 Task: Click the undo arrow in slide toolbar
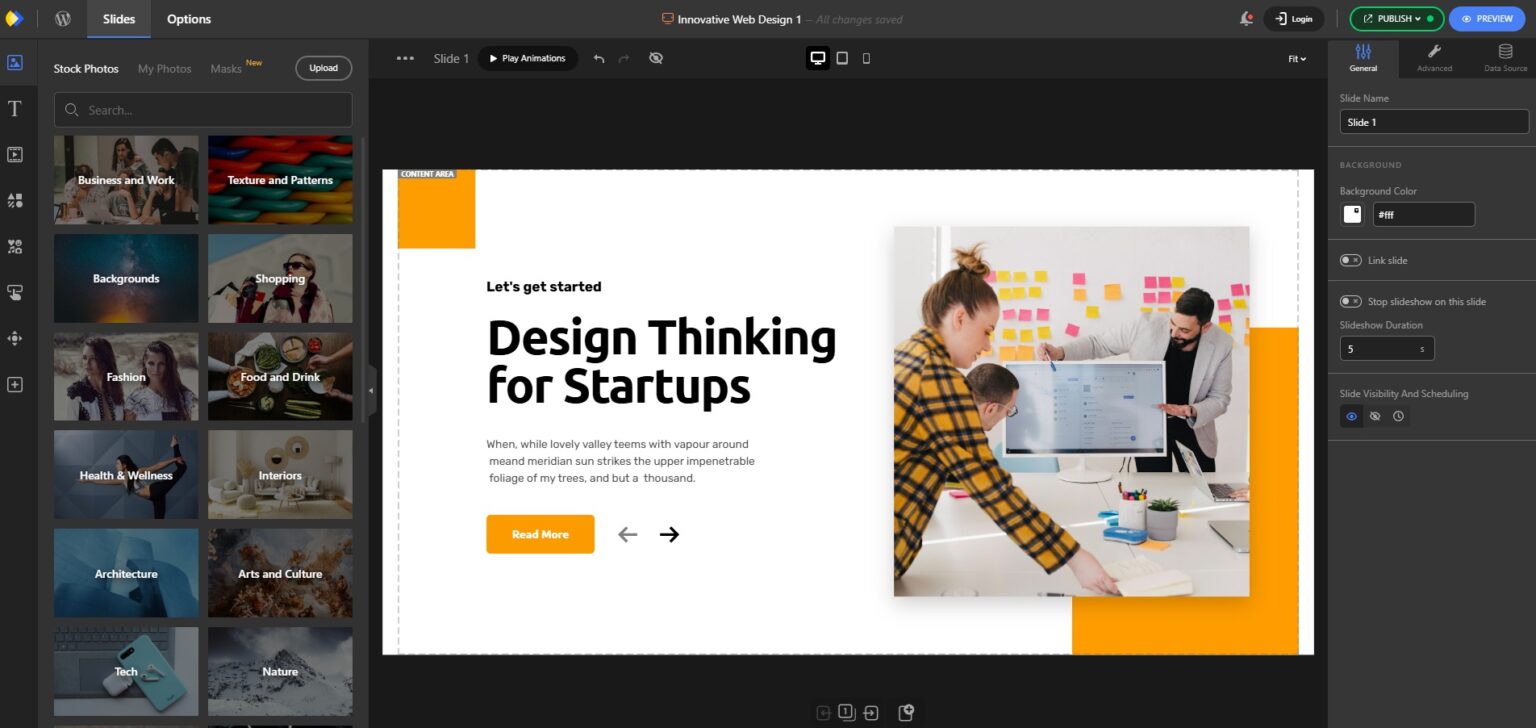599,58
